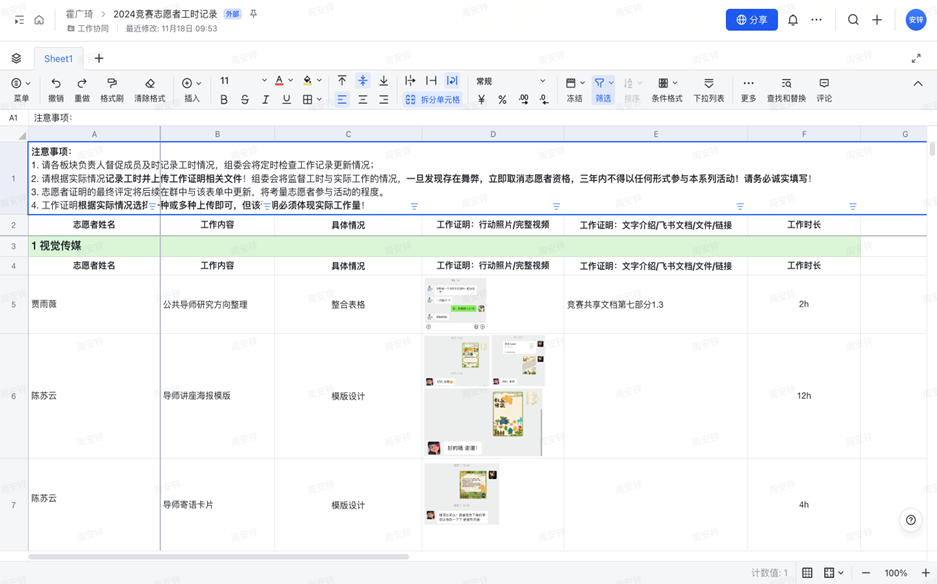Image resolution: width=937 pixels, height=584 pixels.
Task: Apply percent number format
Action: pos(503,100)
